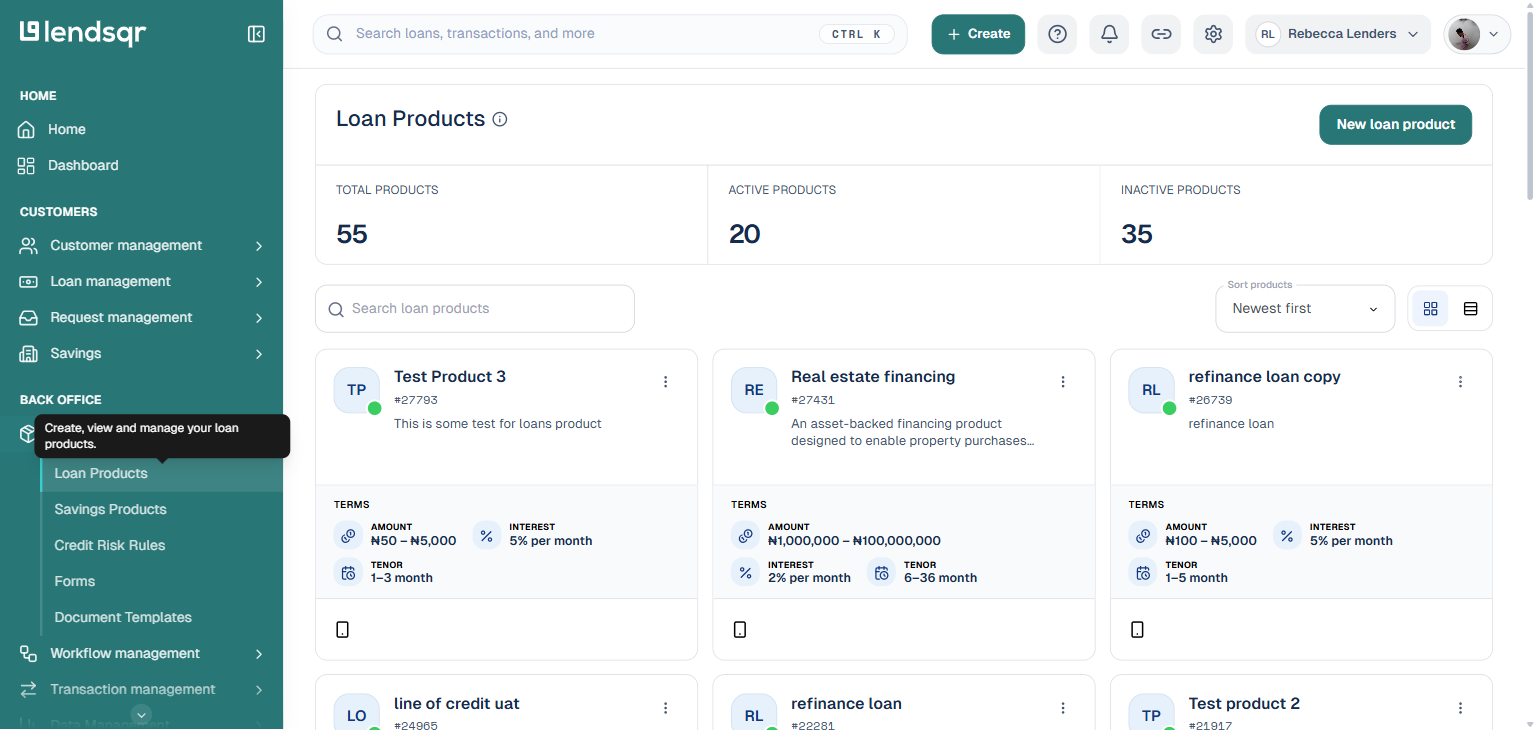Click the info icon beside Loan Products
This screenshot has width=1535, height=730.
500,119
